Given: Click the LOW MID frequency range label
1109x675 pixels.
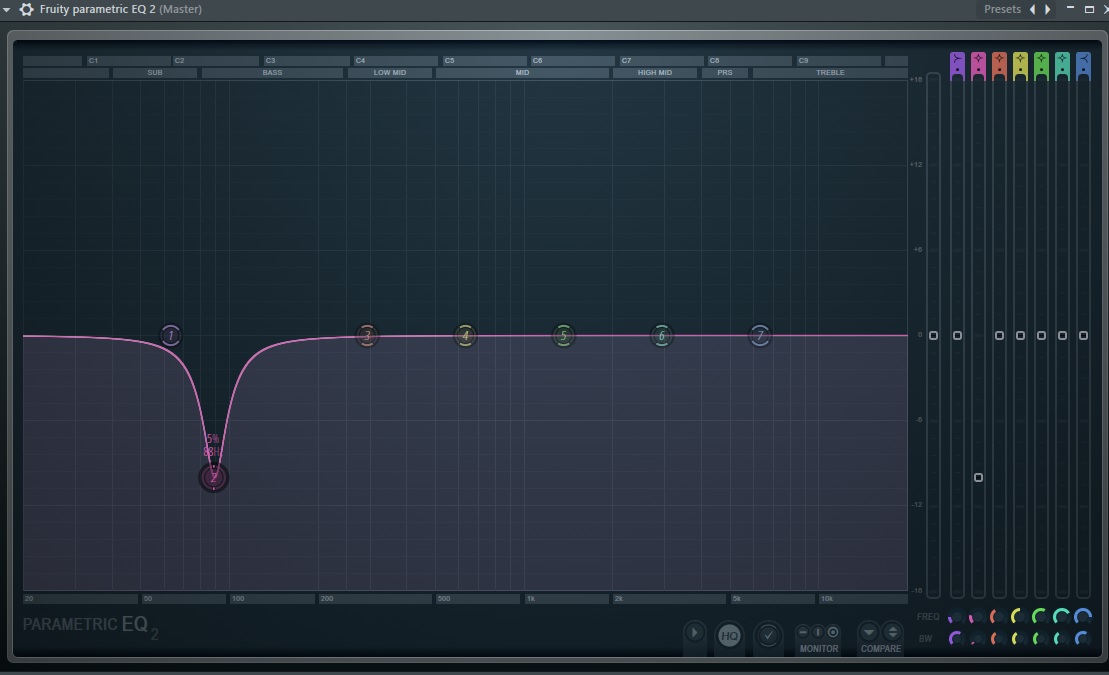Looking at the screenshot, I should tap(390, 73).
